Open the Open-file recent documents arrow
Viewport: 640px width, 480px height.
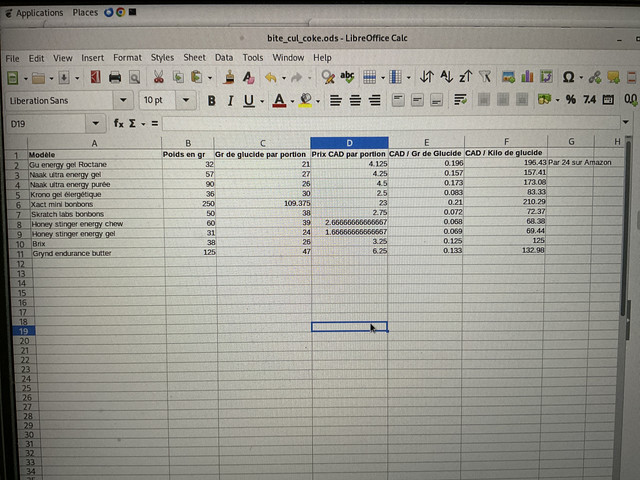(x=51, y=78)
